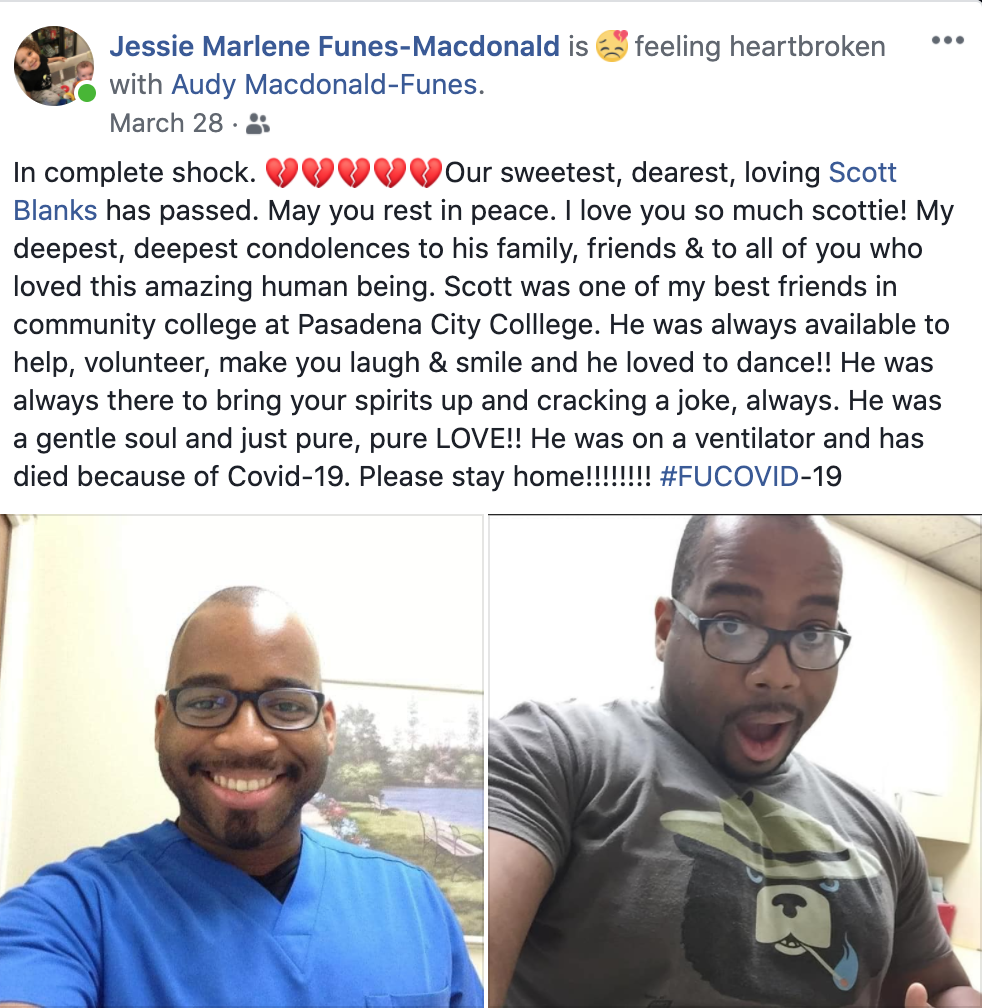Open the #FUCOVID hashtag
This screenshot has width=982, height=1008.
[x=729, y=476]
